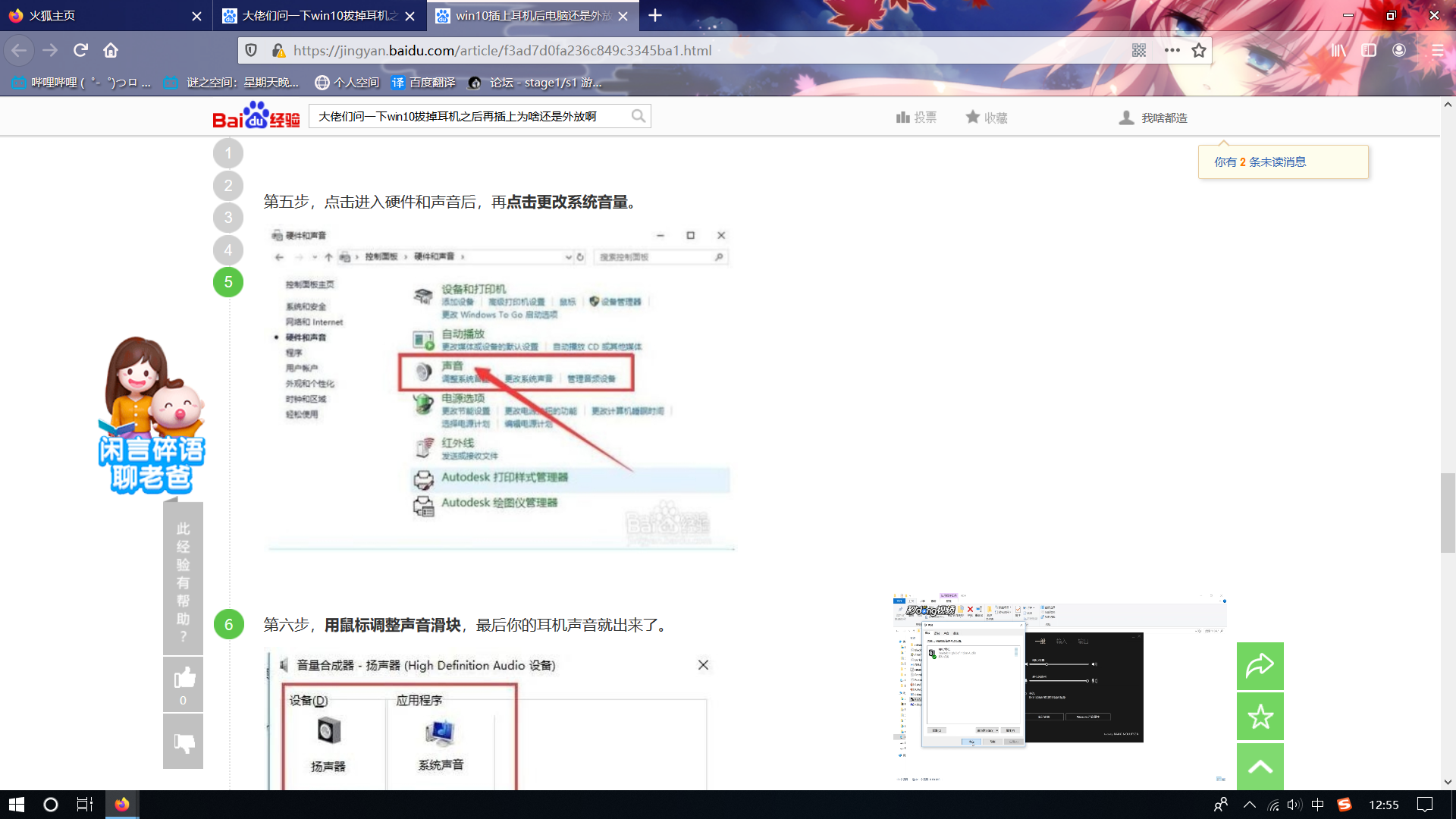1456x819 pixels.
Task: Click the thumbs-up like button
Action: pos(183,684)
